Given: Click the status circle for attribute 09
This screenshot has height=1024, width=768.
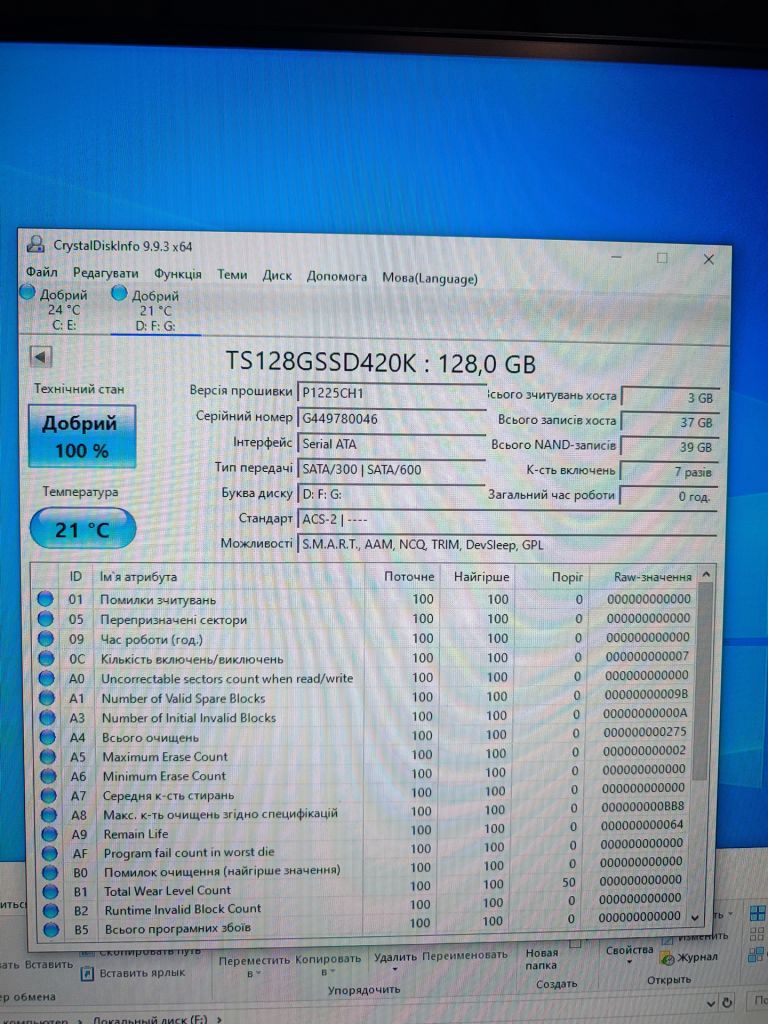Looking at the screenshot, I should click(46, 638).
